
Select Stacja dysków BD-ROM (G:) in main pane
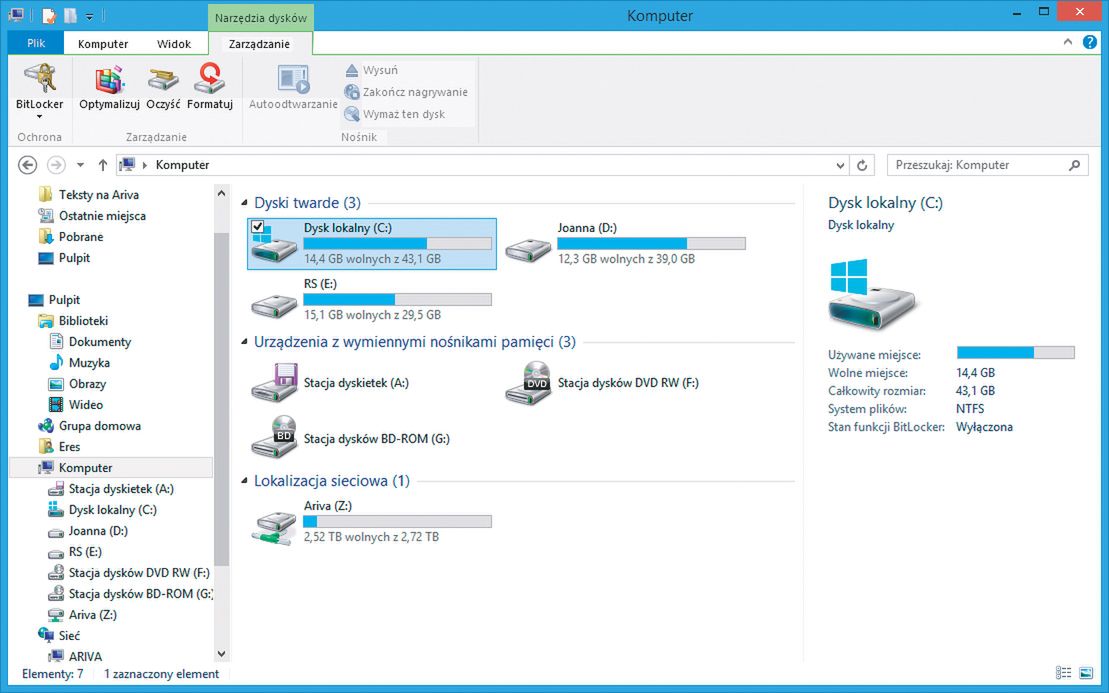[352, 438]
